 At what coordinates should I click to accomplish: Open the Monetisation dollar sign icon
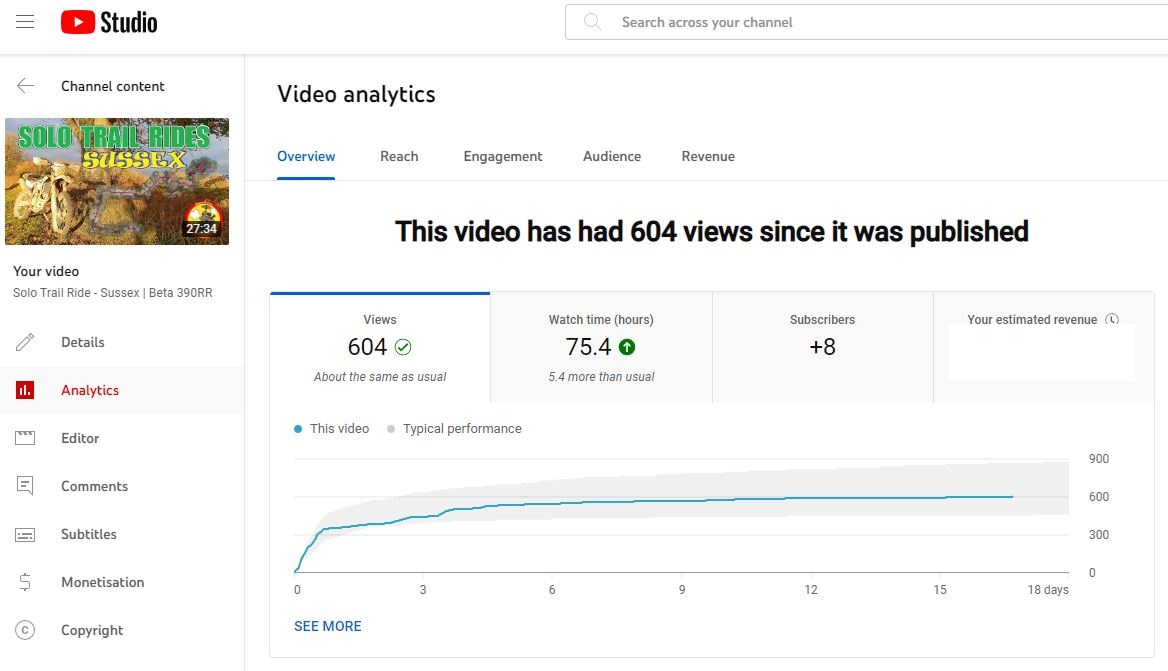pos(25,582)
